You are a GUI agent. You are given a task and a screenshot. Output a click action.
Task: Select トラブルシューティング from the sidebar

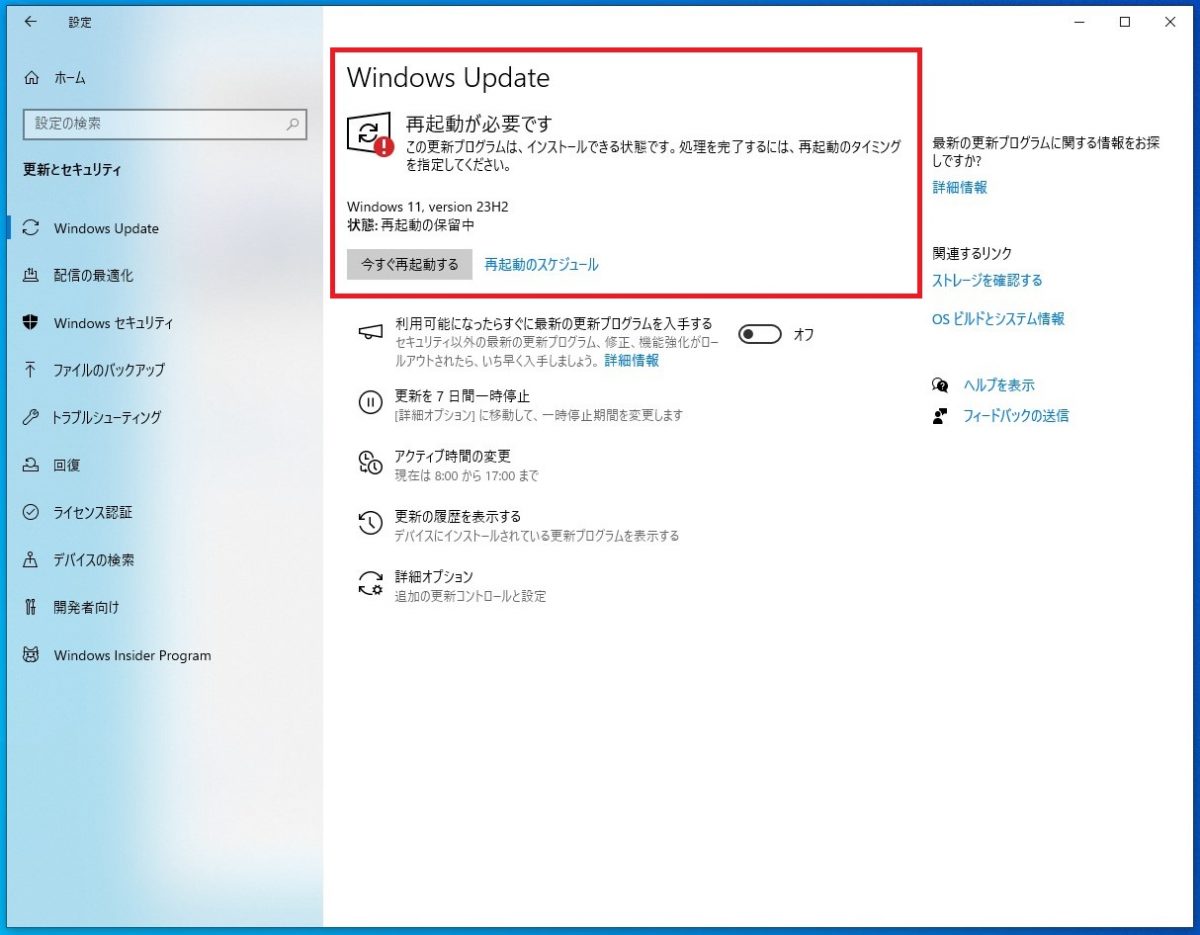click(107, 417)
